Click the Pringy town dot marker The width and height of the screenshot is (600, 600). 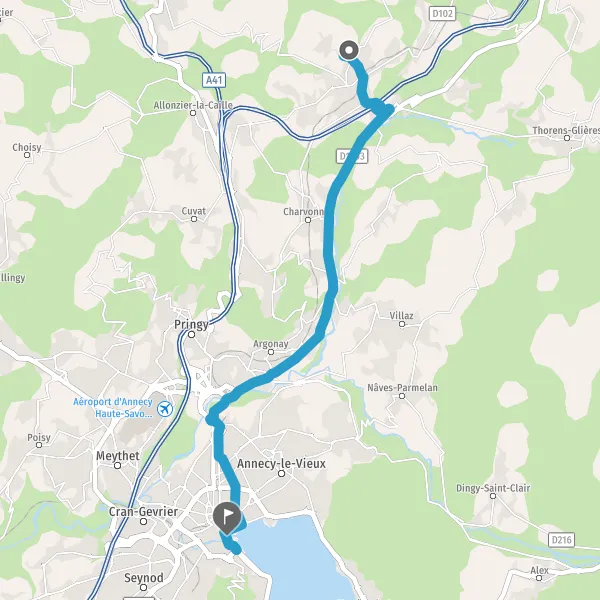click(x=192, y=335)
